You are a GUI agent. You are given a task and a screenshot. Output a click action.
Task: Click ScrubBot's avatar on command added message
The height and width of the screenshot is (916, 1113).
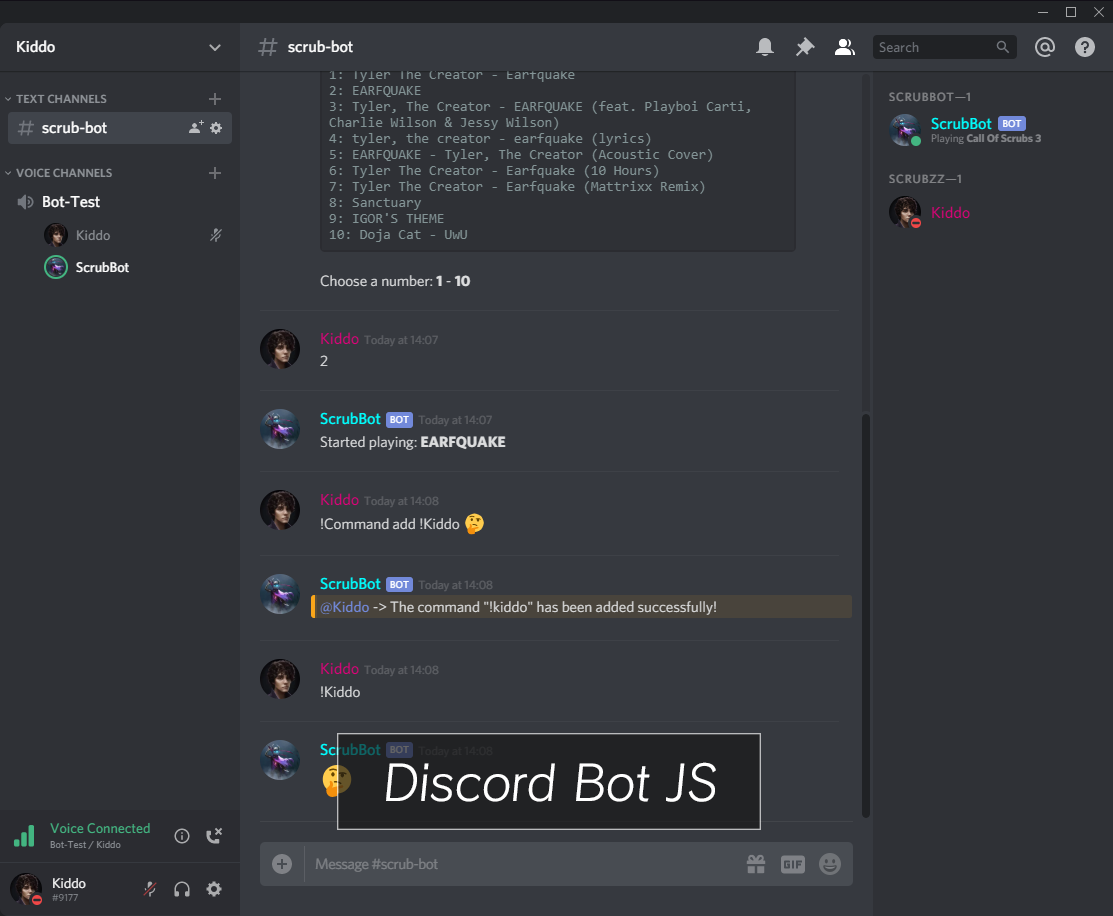[280, 594]
